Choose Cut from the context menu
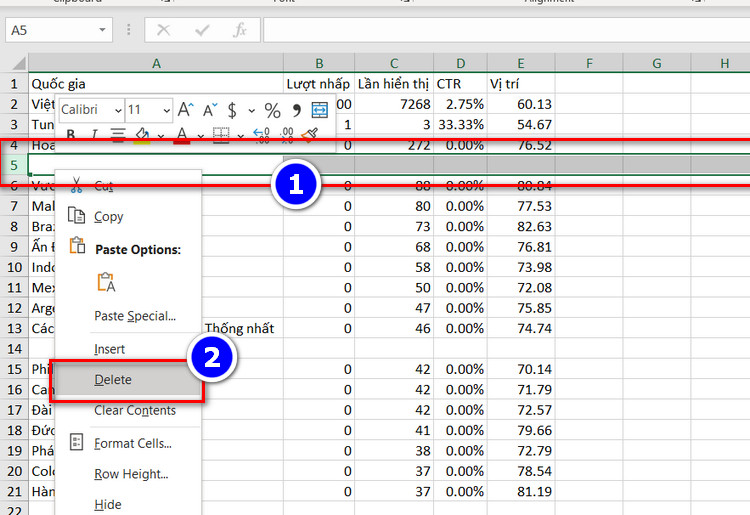This screenshot has height=515, width=750. coord(128,186)
